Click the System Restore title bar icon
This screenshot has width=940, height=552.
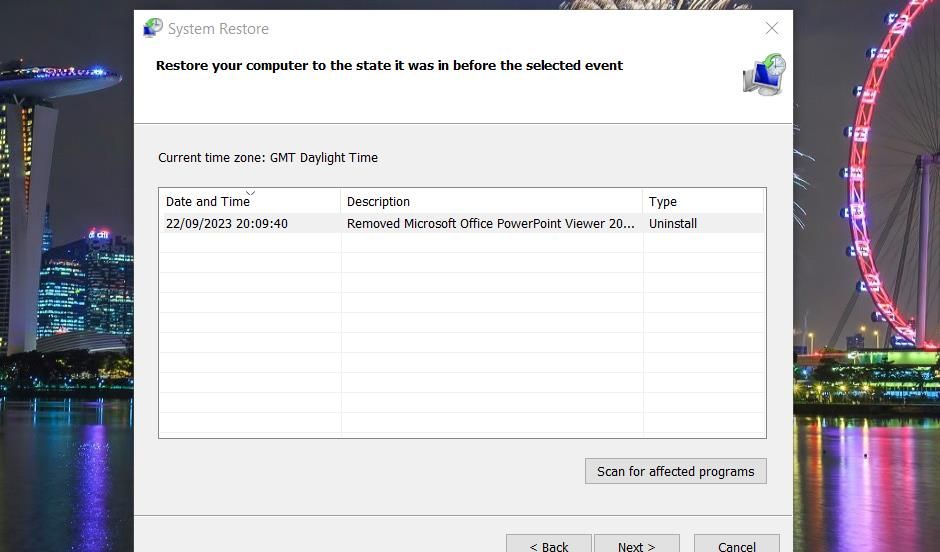[x=153, y=28]
